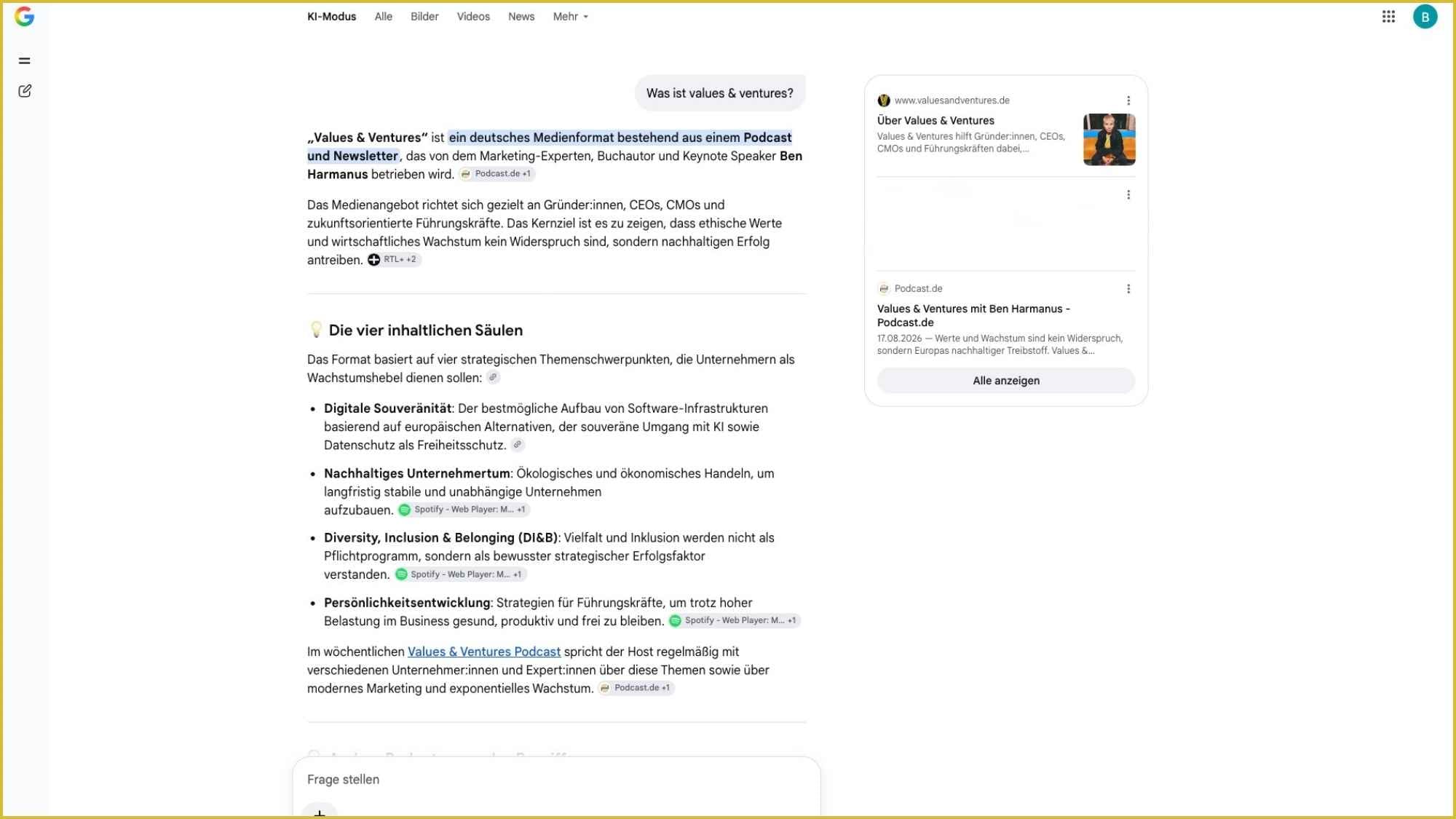This screenshot has width=1456, height=819.
Task: Open thumbnail image of the valuesandventures card
Action: click(1109, 139)
